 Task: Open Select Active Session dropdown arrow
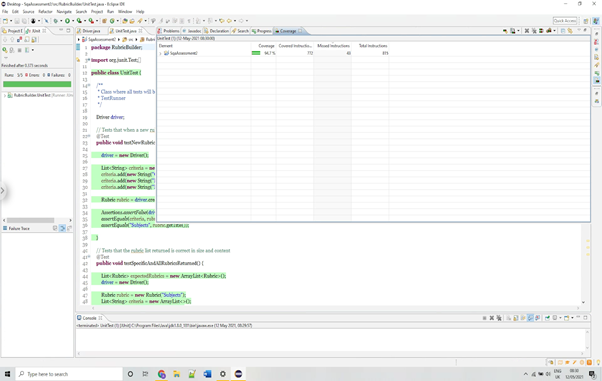554,31
